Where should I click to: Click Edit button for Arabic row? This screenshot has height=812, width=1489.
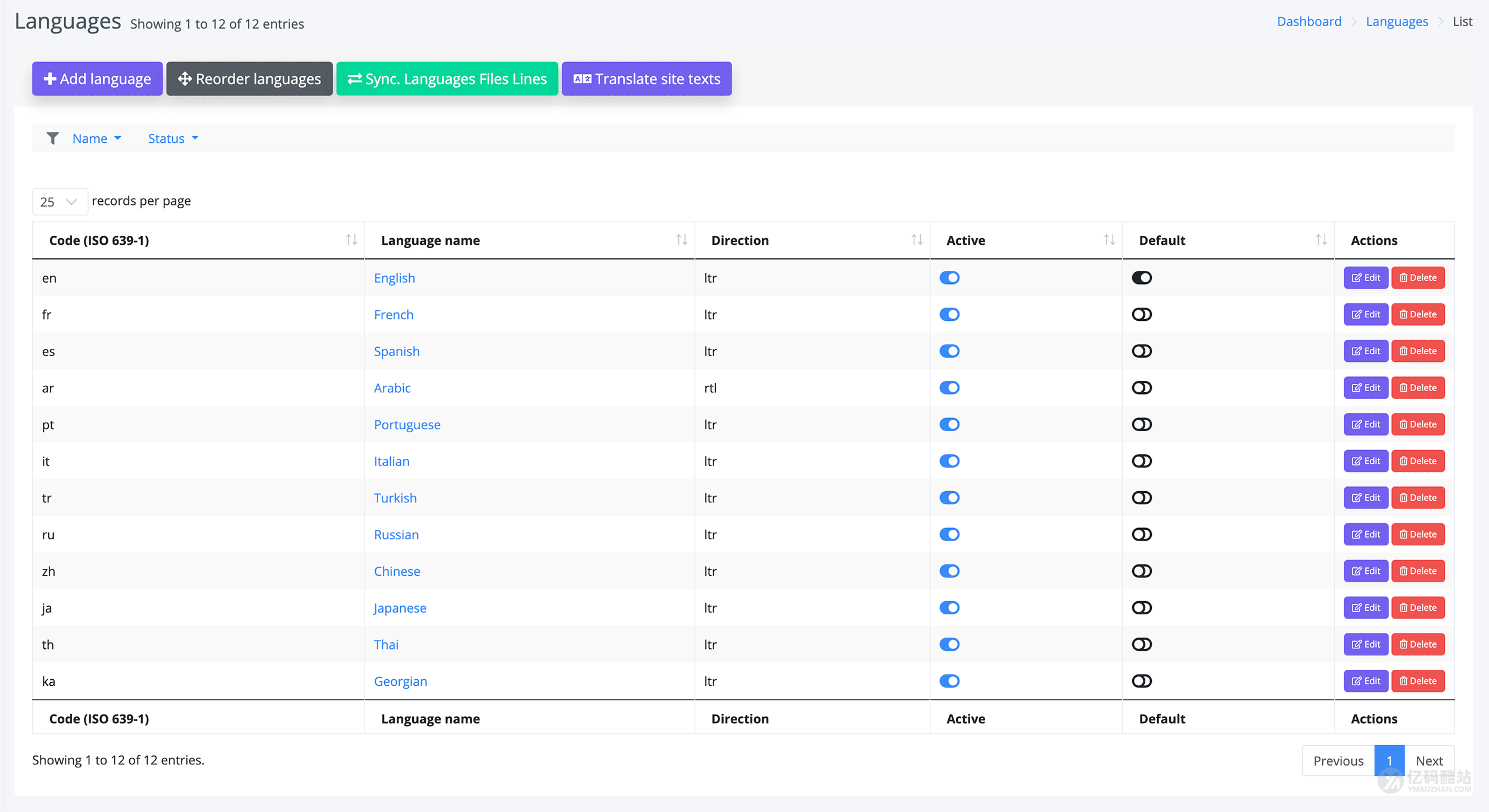(1366, 388)
